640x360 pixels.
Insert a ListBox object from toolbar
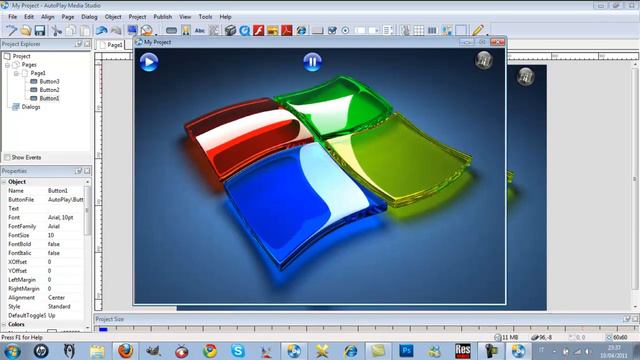388,31
